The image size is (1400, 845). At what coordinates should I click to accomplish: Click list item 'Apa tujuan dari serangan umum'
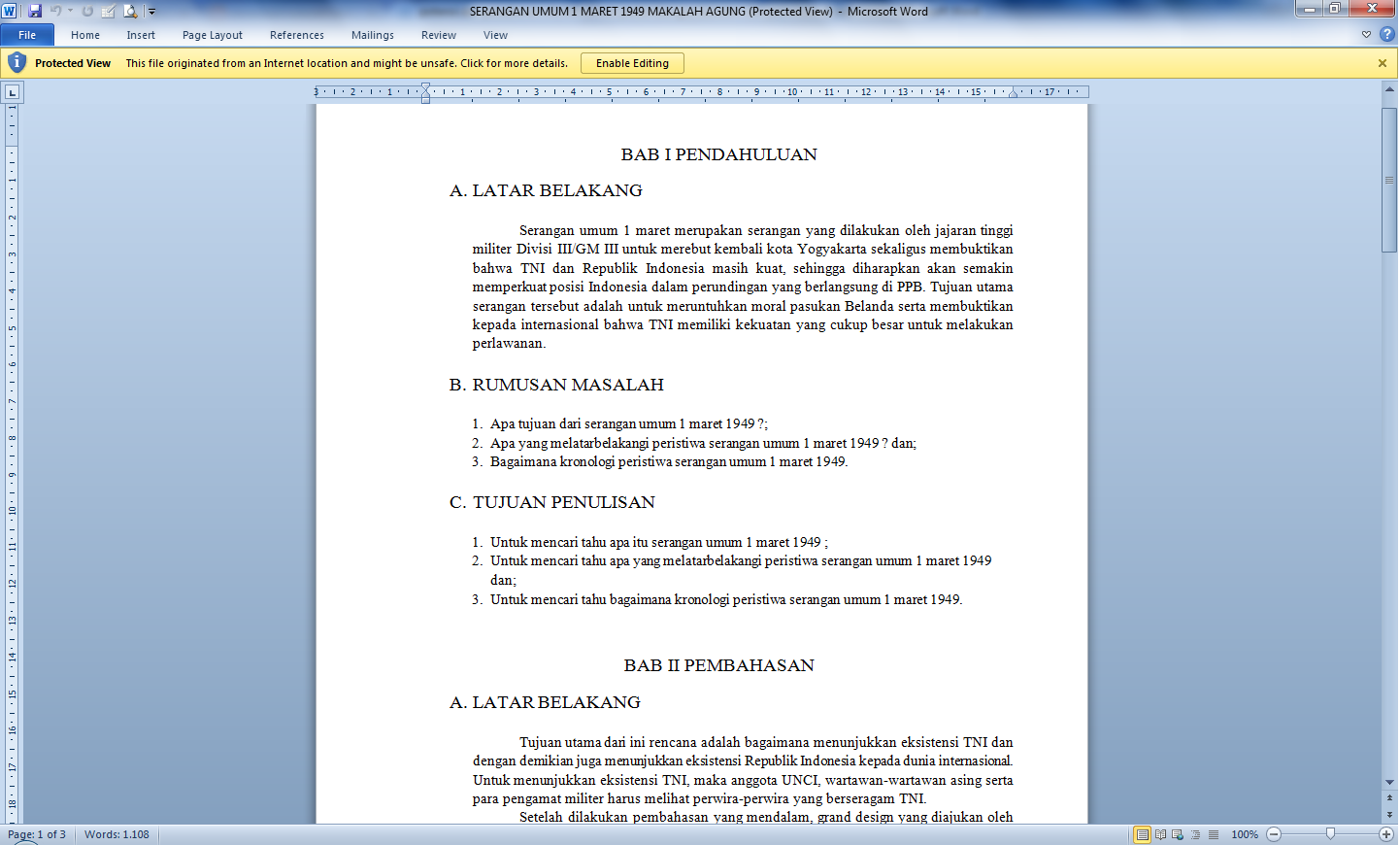(628, 423)
